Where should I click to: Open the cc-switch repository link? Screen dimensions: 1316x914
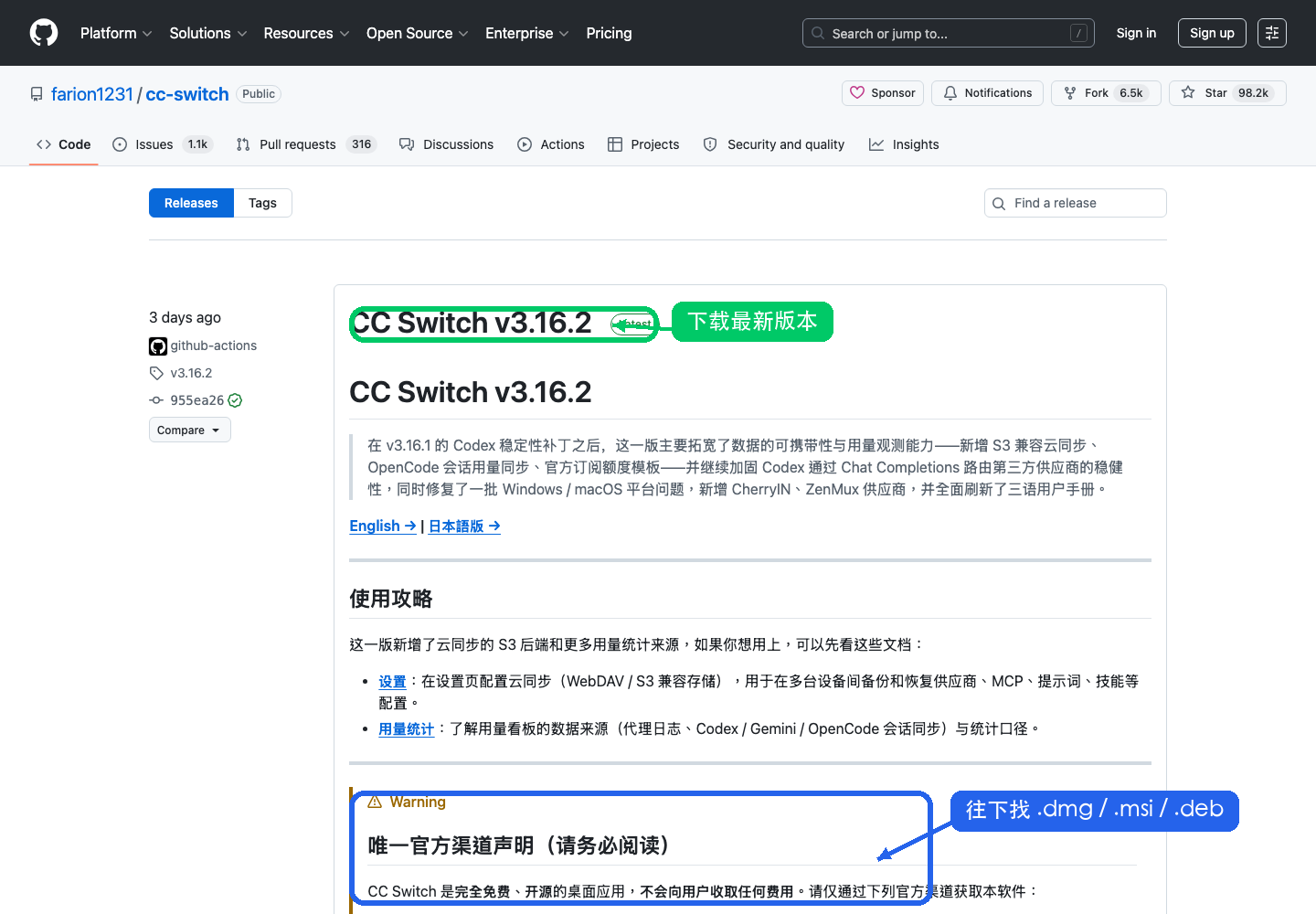tap(187, 94)
